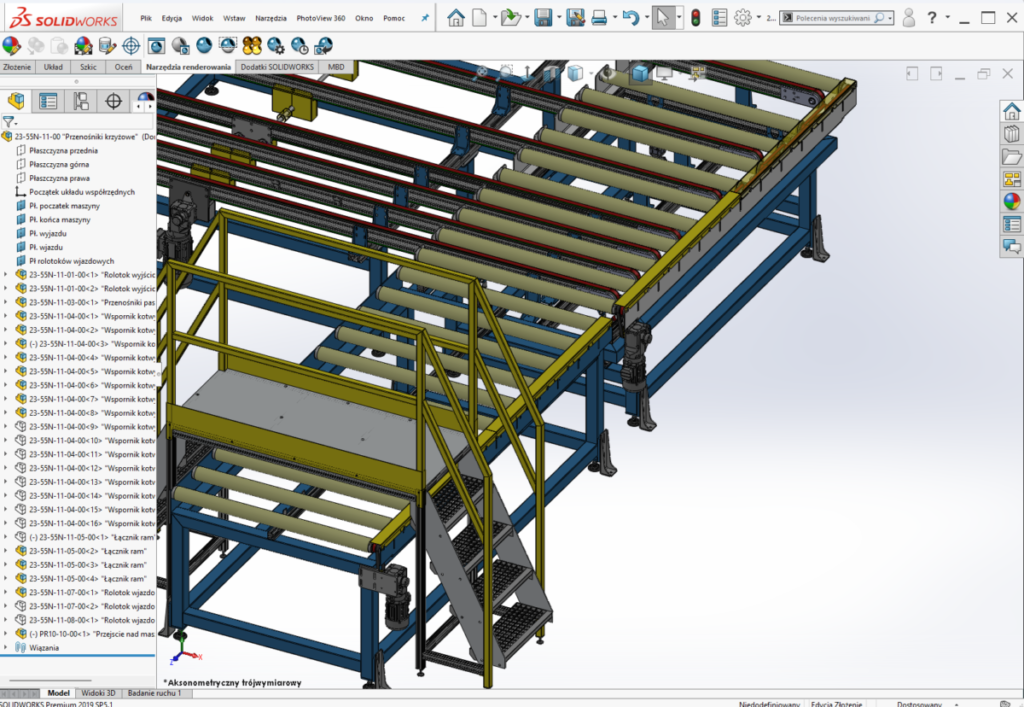Open the Narzędzia menu

[x=271, y=18]
